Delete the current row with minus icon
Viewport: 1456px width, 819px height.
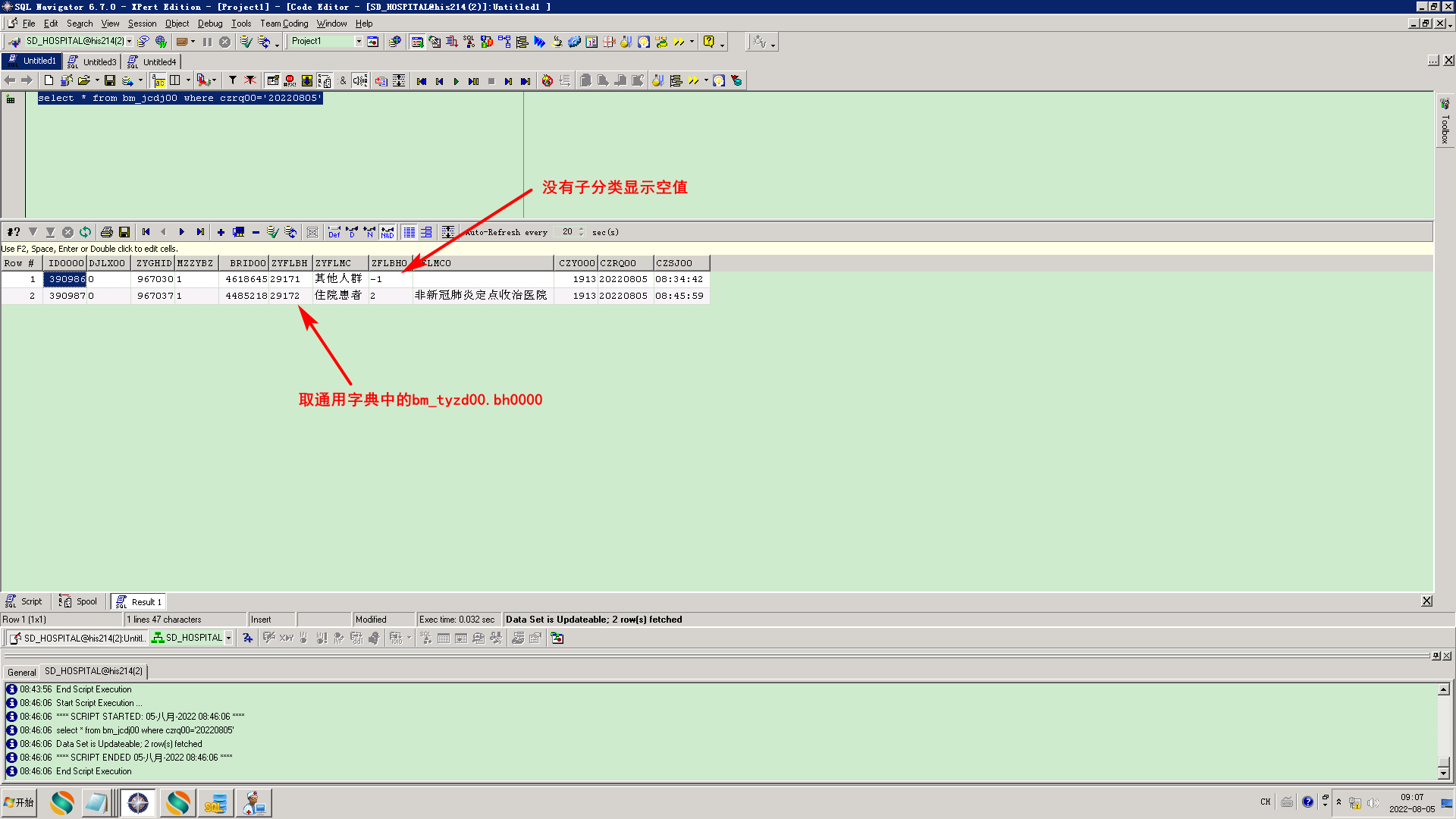pos(256,232)
